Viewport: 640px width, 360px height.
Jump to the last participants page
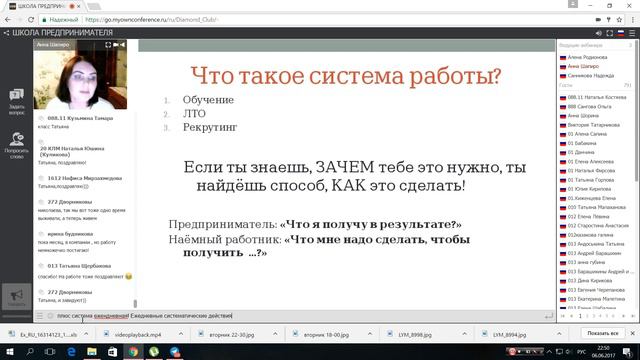[633, 316]
